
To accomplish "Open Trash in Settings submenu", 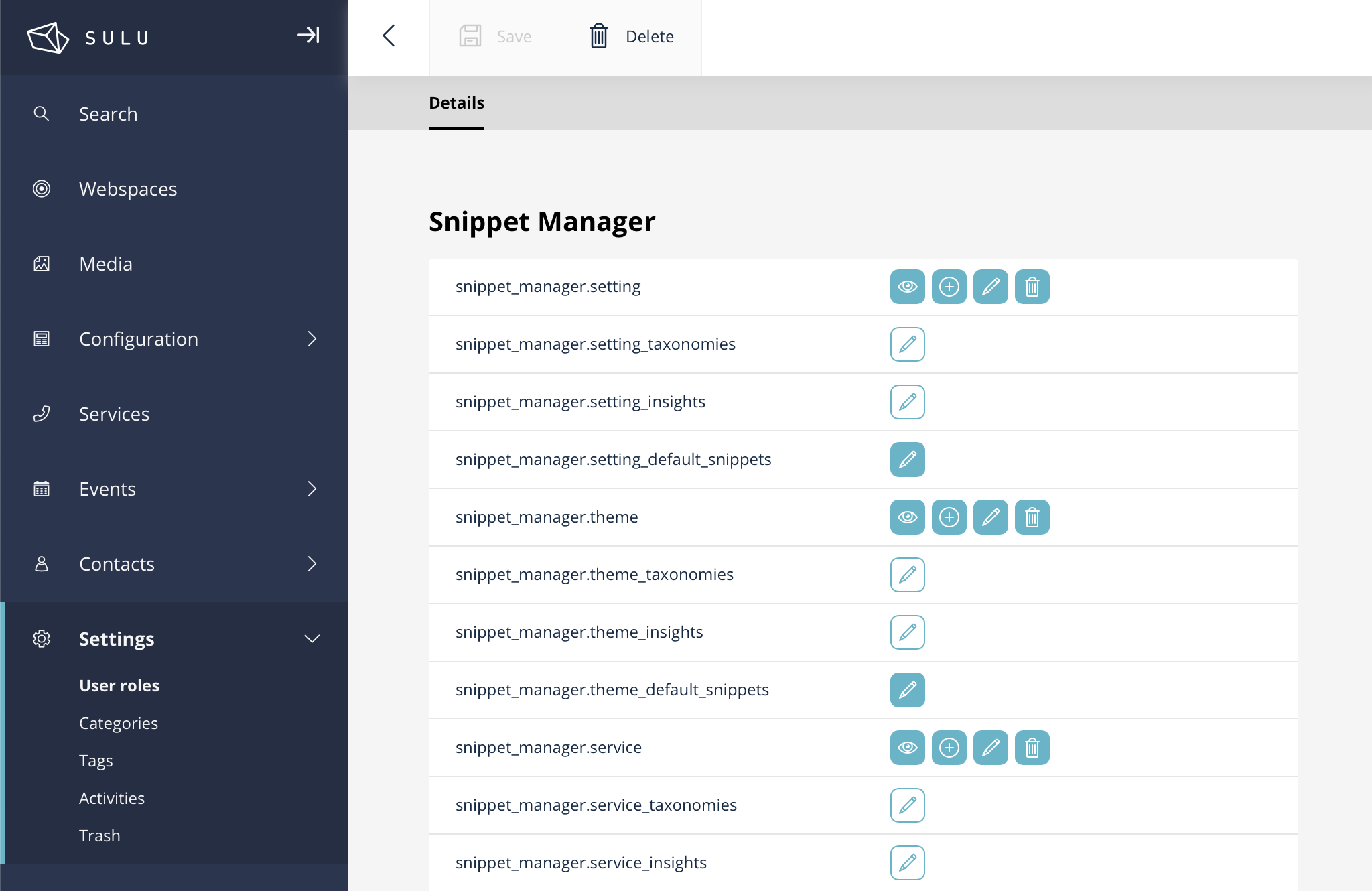I will pyautogui.click(x=100, y=836).
